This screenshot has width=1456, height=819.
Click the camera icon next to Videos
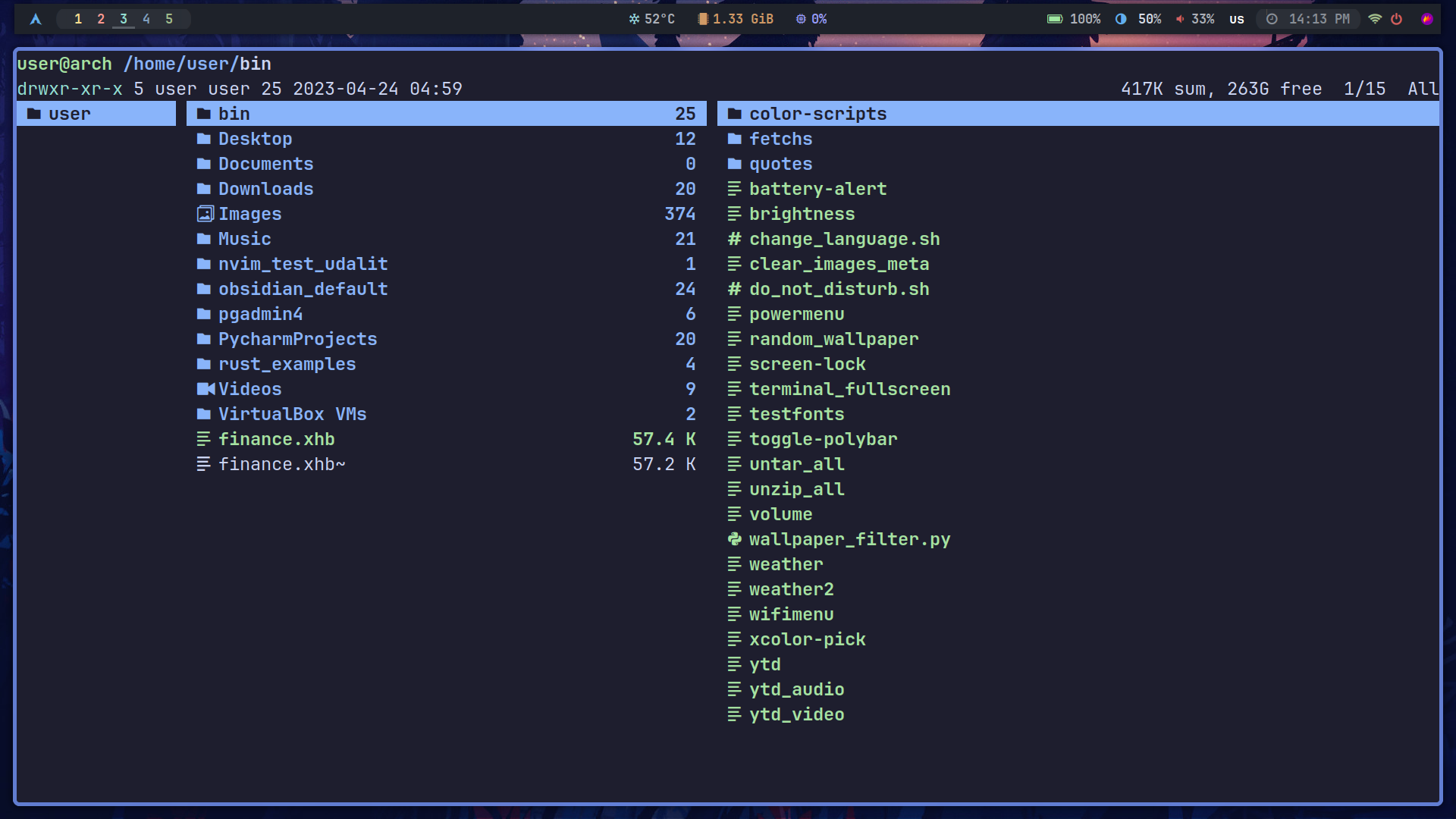(x=205, y=389)
